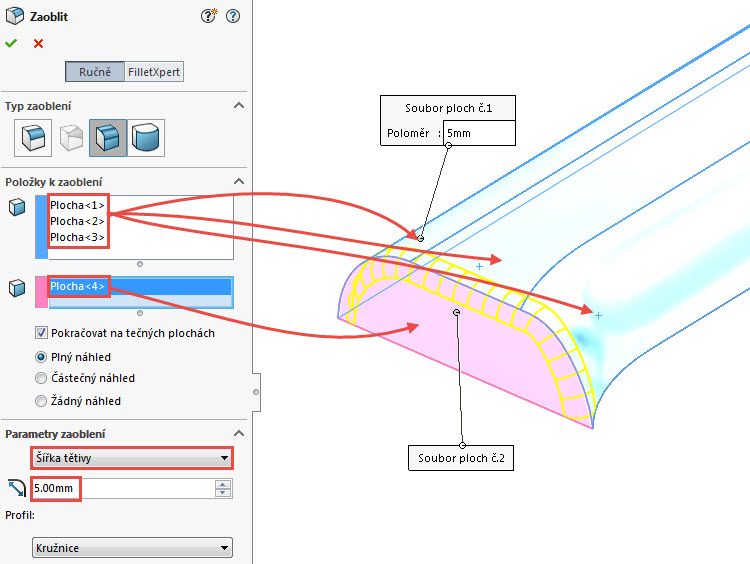
Task: Click the chord width dimension icon
Action: coord(17,488)
